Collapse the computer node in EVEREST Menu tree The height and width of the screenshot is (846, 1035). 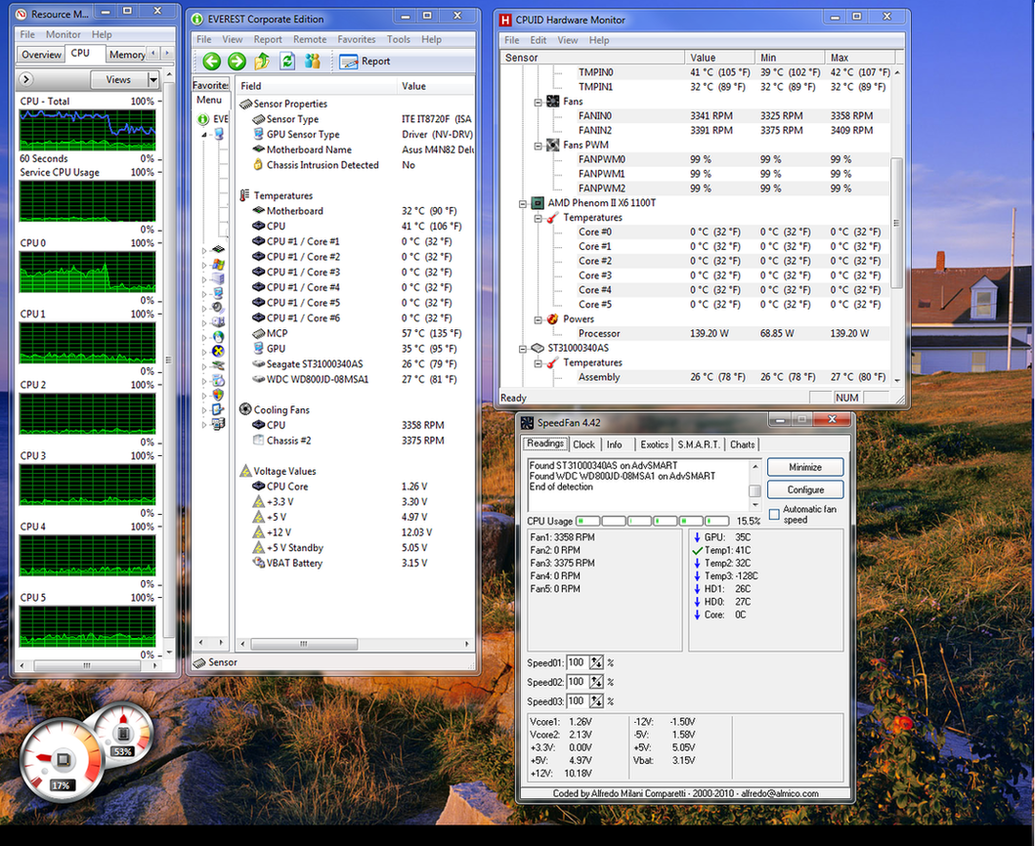[204, 135]
